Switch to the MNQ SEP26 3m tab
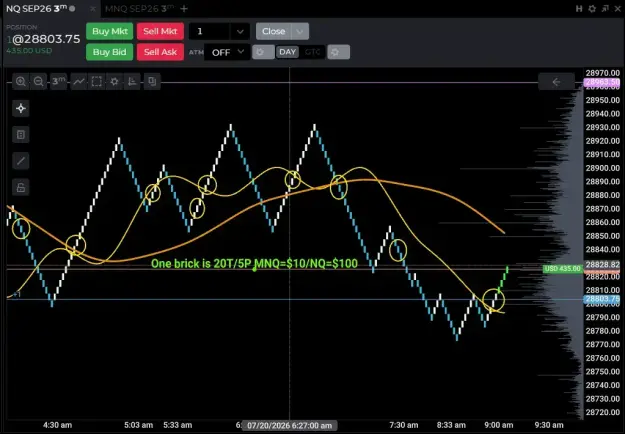The height and width of the screenshot is (434, 625). click(139, 9)
